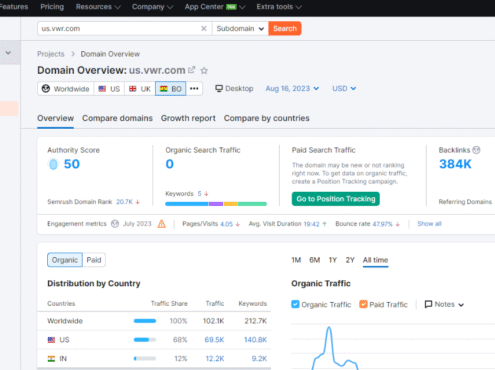The image size is (495, 370).
Task: Switch to Paid toggle
Action: pos(94,260)
